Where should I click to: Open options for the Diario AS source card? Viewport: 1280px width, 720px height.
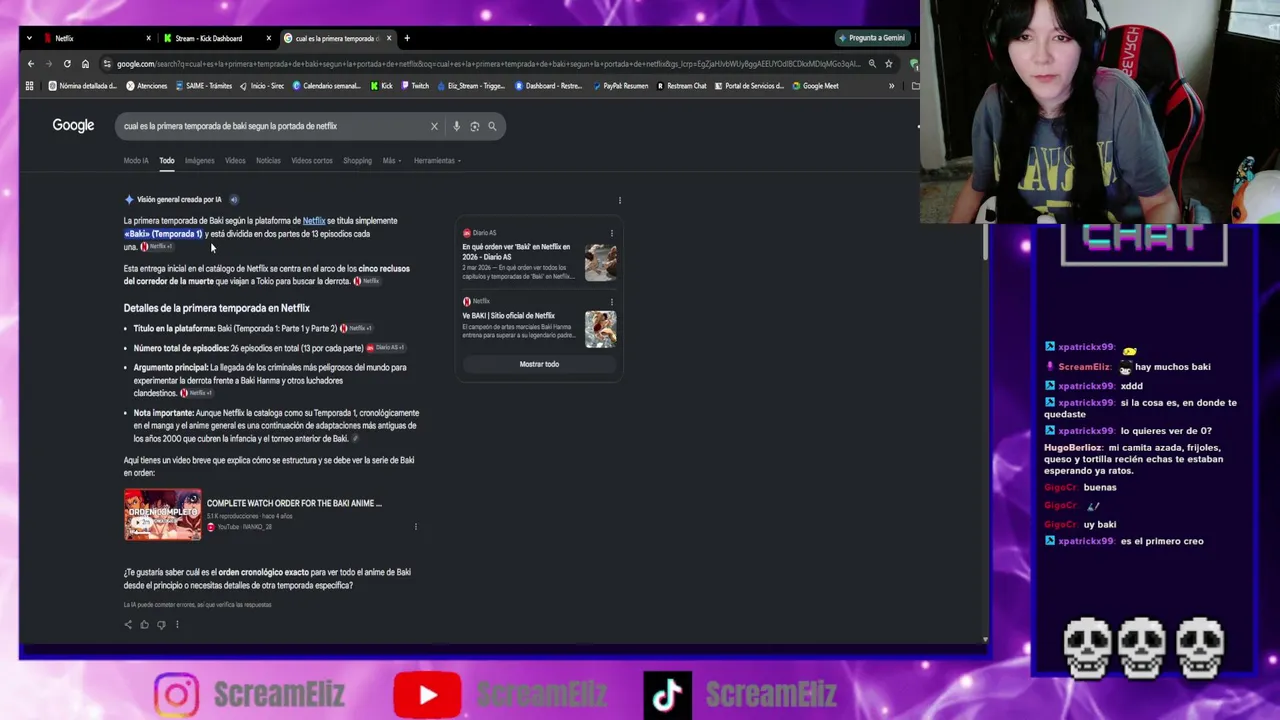[612, 233]
